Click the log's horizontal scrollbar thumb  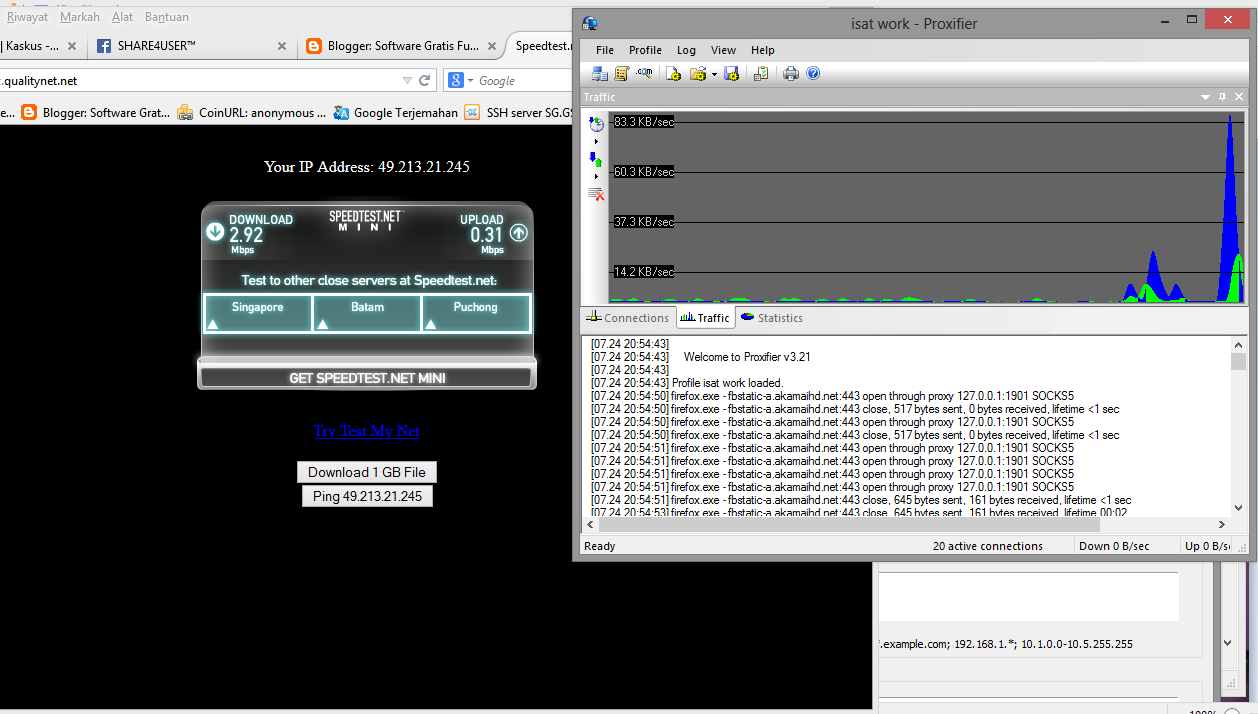click(848, 524)
